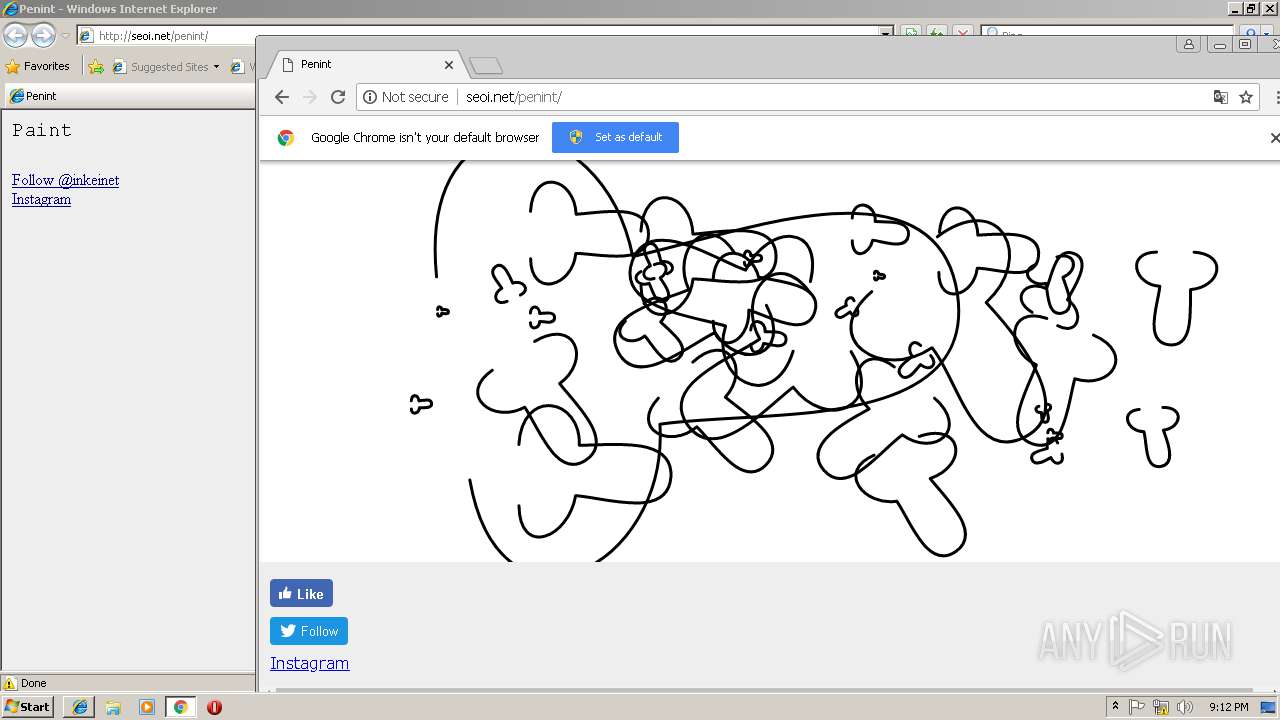Open the Instagram link in Chrome
1280x720 pixels.
[x=310, y=663]
